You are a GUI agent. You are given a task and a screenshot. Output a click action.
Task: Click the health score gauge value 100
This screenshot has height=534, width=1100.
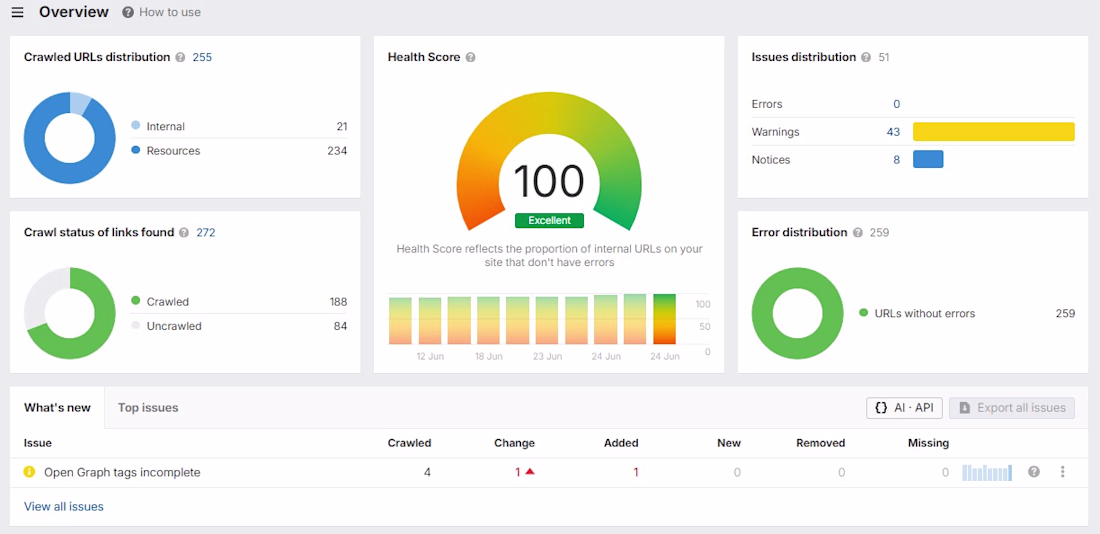[549, 181]
